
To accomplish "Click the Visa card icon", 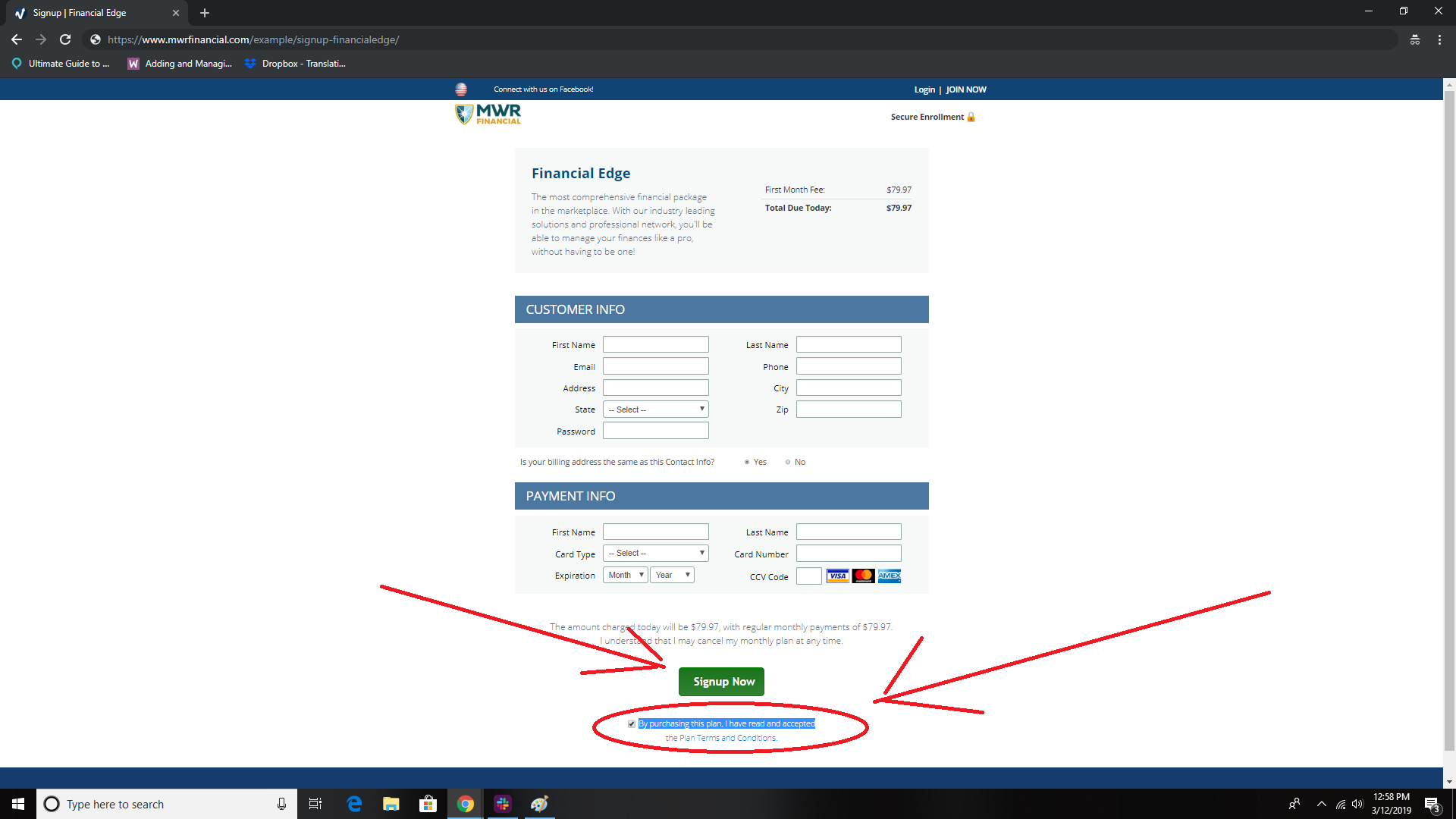I will tap(837, 576).
